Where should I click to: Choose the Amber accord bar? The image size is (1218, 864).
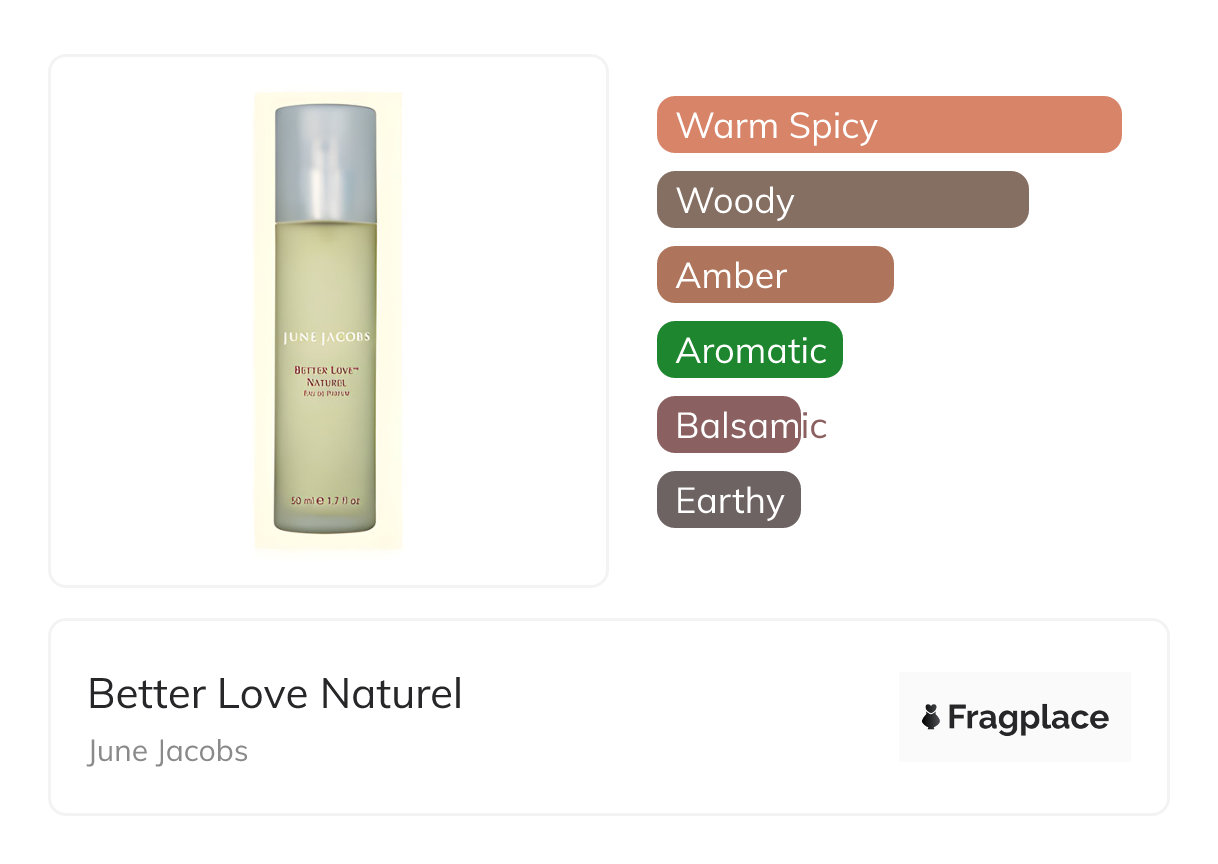click(775, 275)
